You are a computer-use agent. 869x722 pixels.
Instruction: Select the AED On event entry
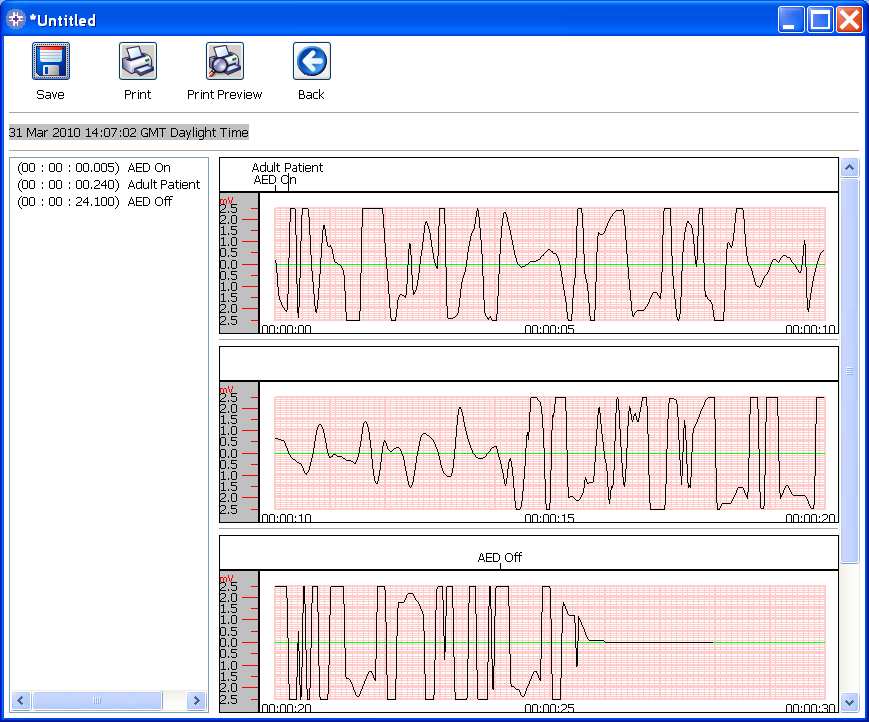pyautogui.click(x=94, y=167)
